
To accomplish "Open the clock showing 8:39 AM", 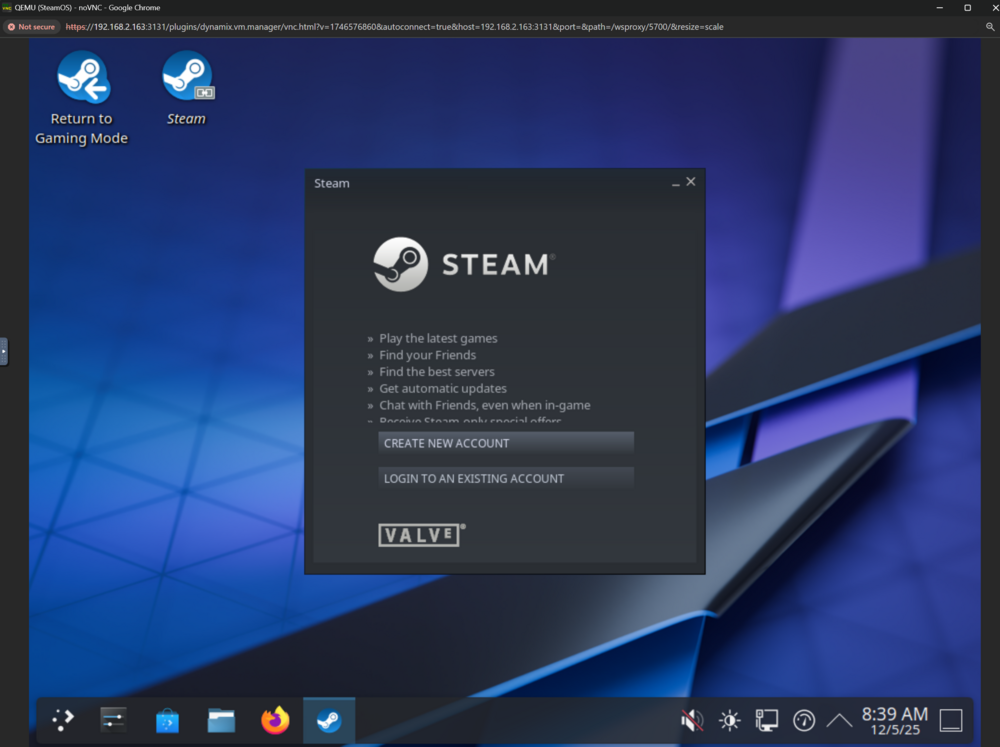I will coord(895,721).
